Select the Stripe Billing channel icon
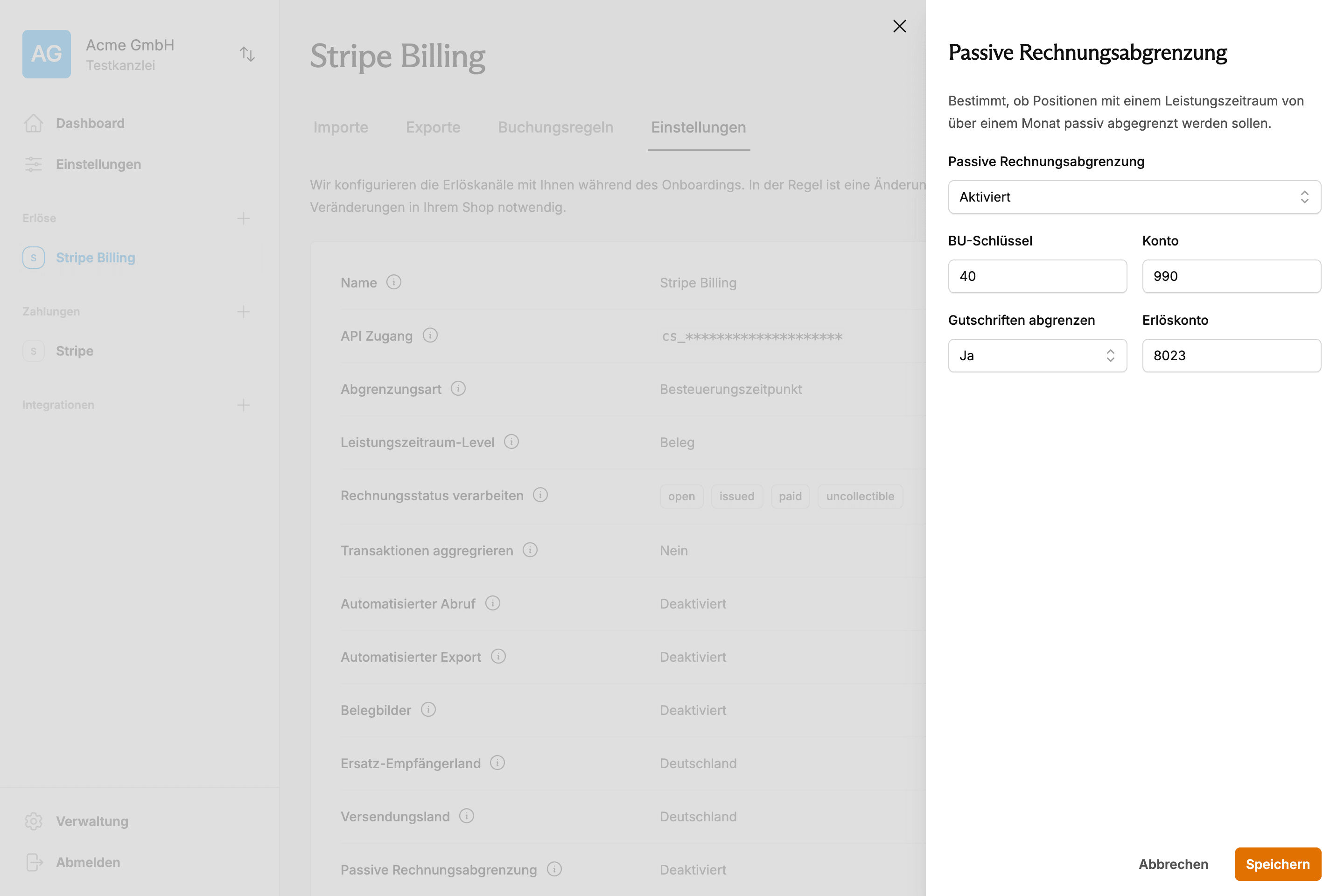 pos(33,257)
